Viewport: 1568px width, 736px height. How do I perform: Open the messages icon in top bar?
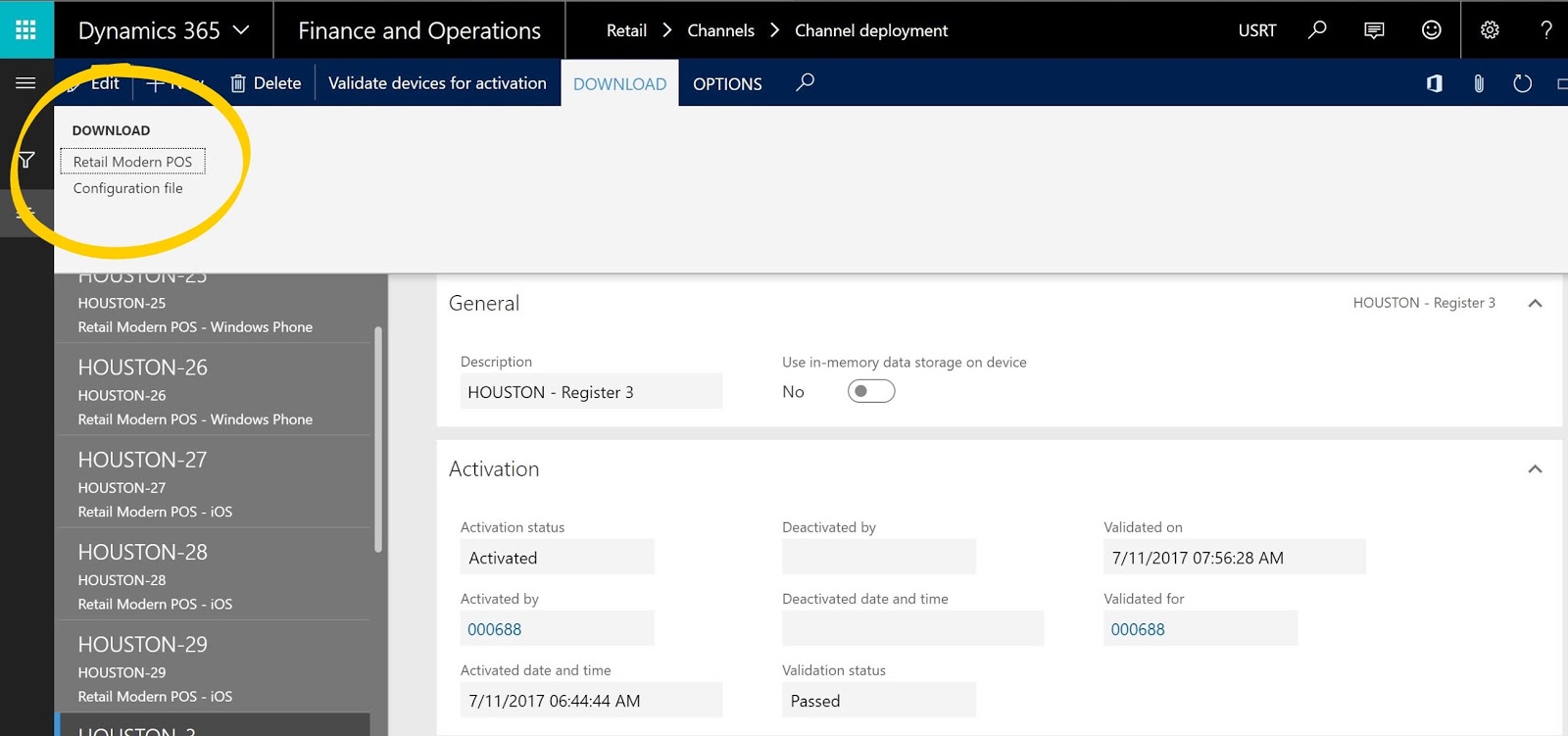coord(1374,30)
